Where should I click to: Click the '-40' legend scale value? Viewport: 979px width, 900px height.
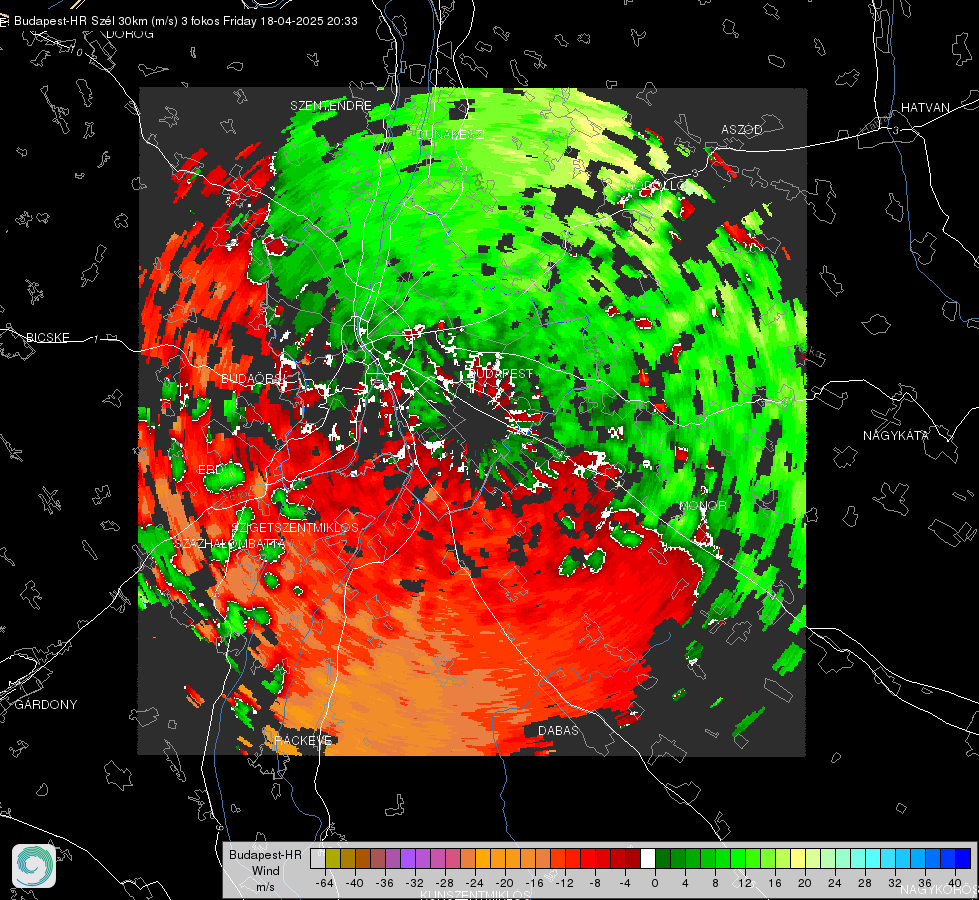[x=355, y=883]
